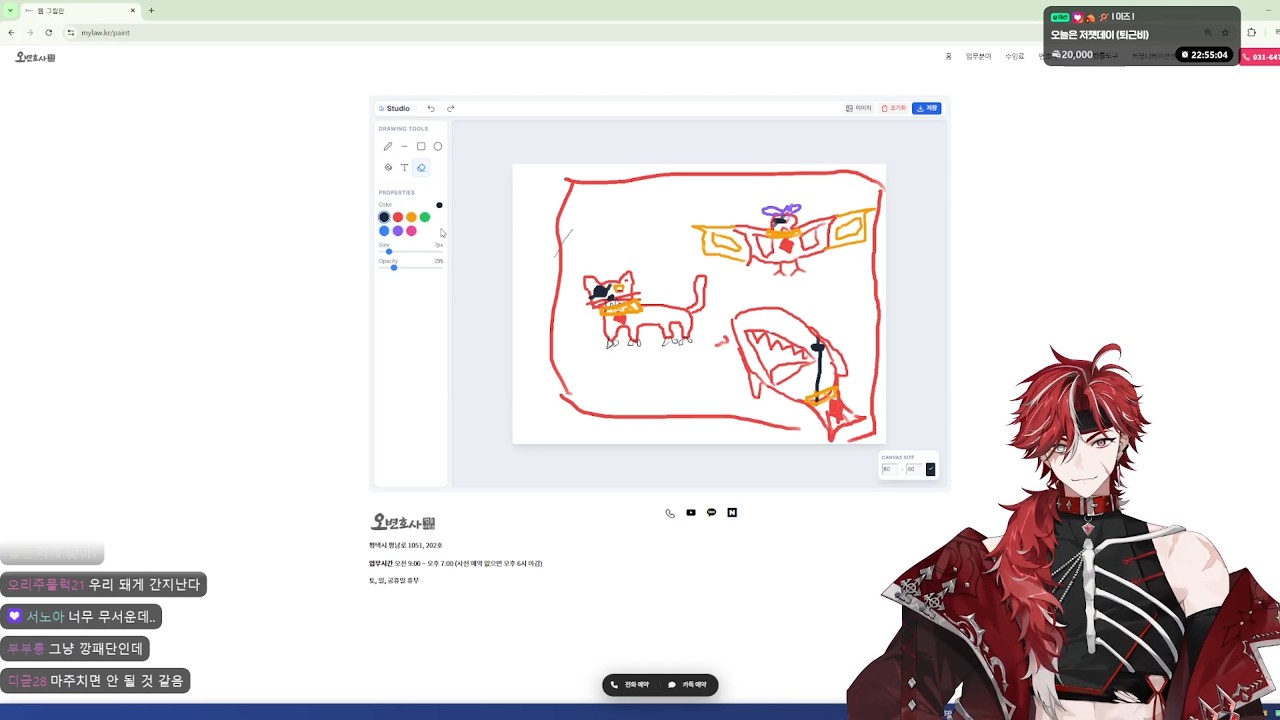Choose the black color swatch
This screenshot has height=720, width=1280.
coord(384,217)
